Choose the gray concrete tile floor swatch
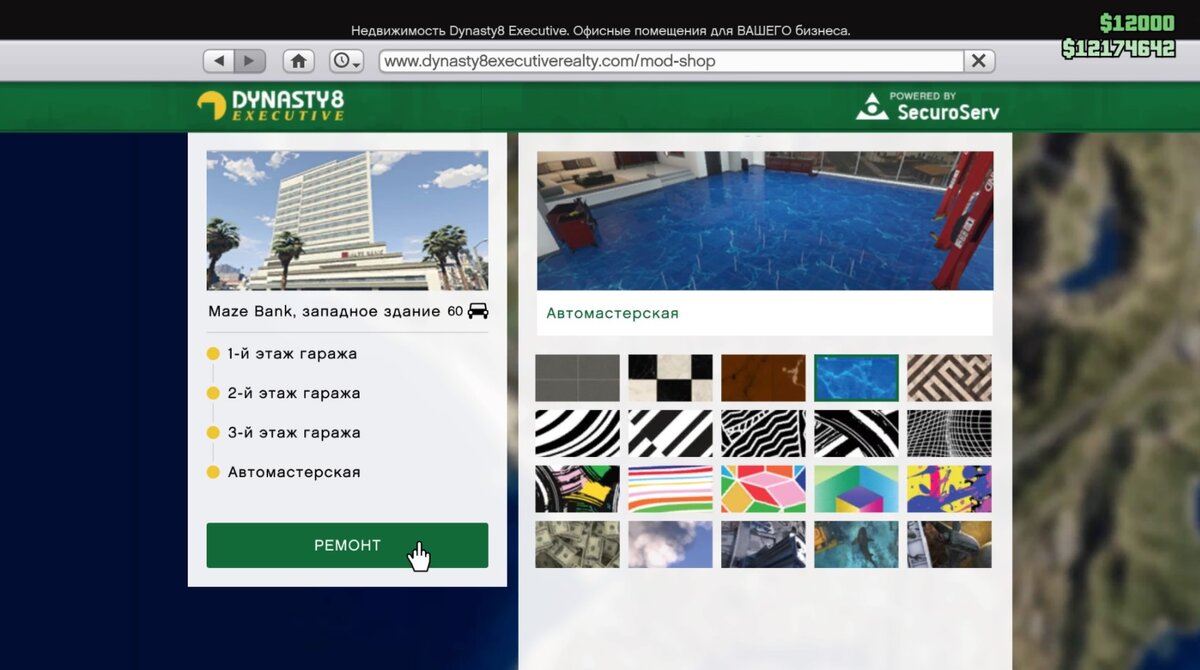Image resolution: width=1200 pixels, height=670 pixels. tap(577, 378)
